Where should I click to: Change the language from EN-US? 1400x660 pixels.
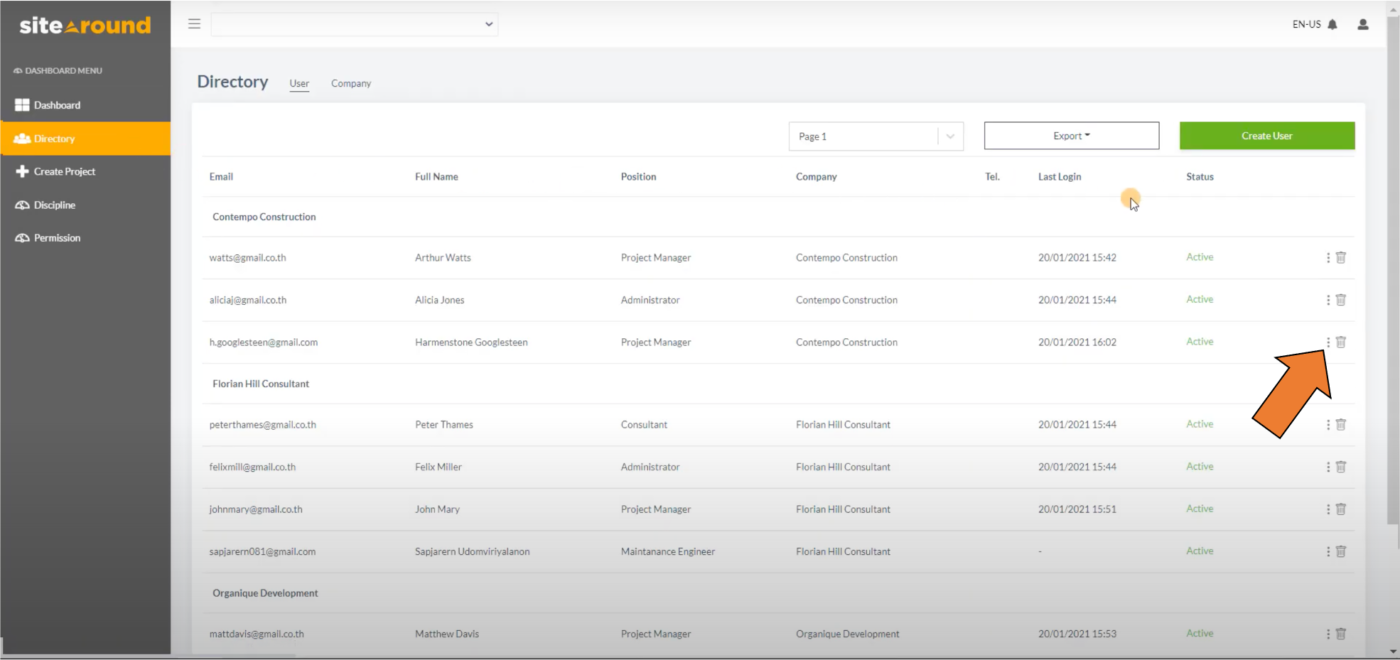1305,24
